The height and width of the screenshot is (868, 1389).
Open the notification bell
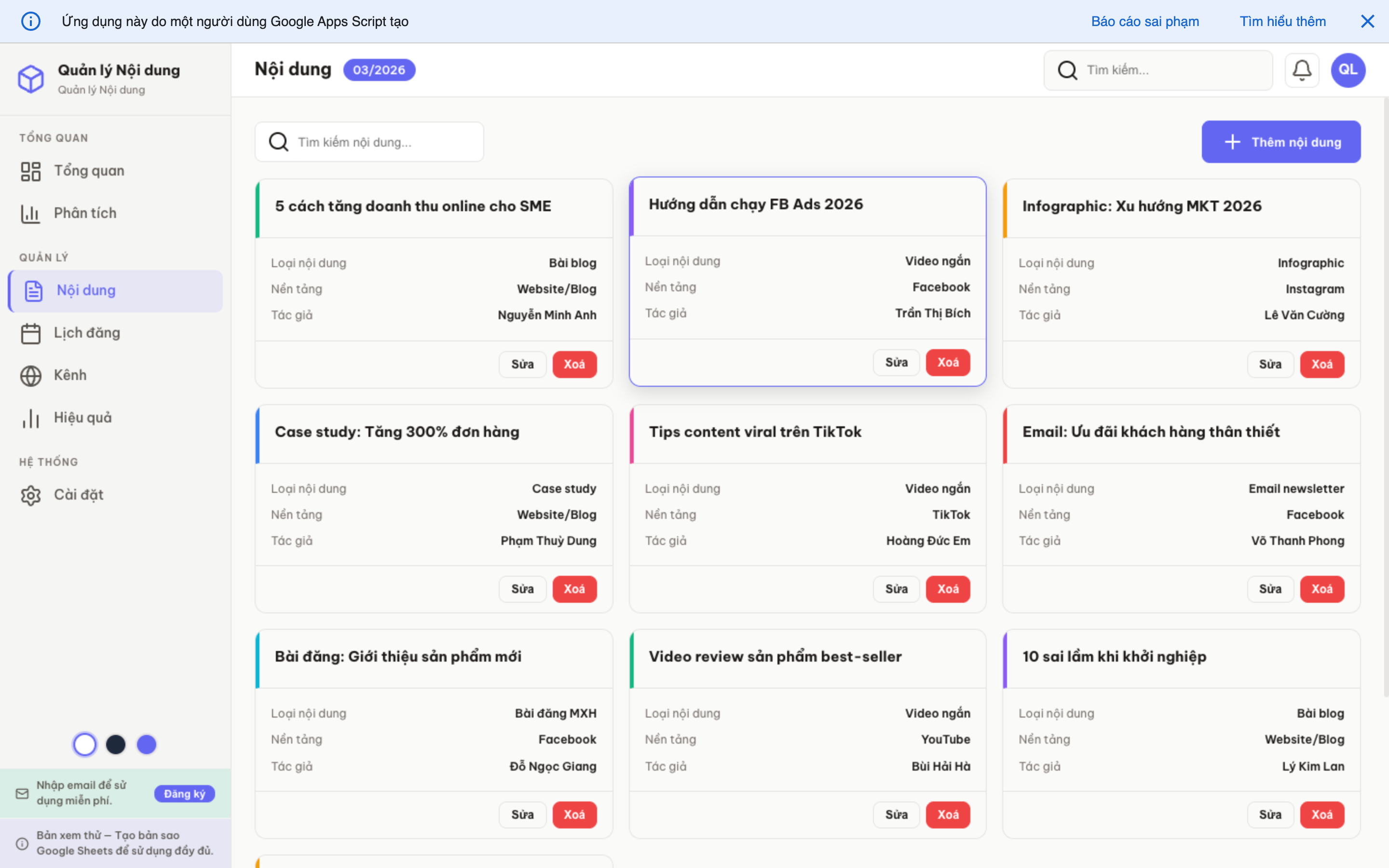(x=1302, y=69)
